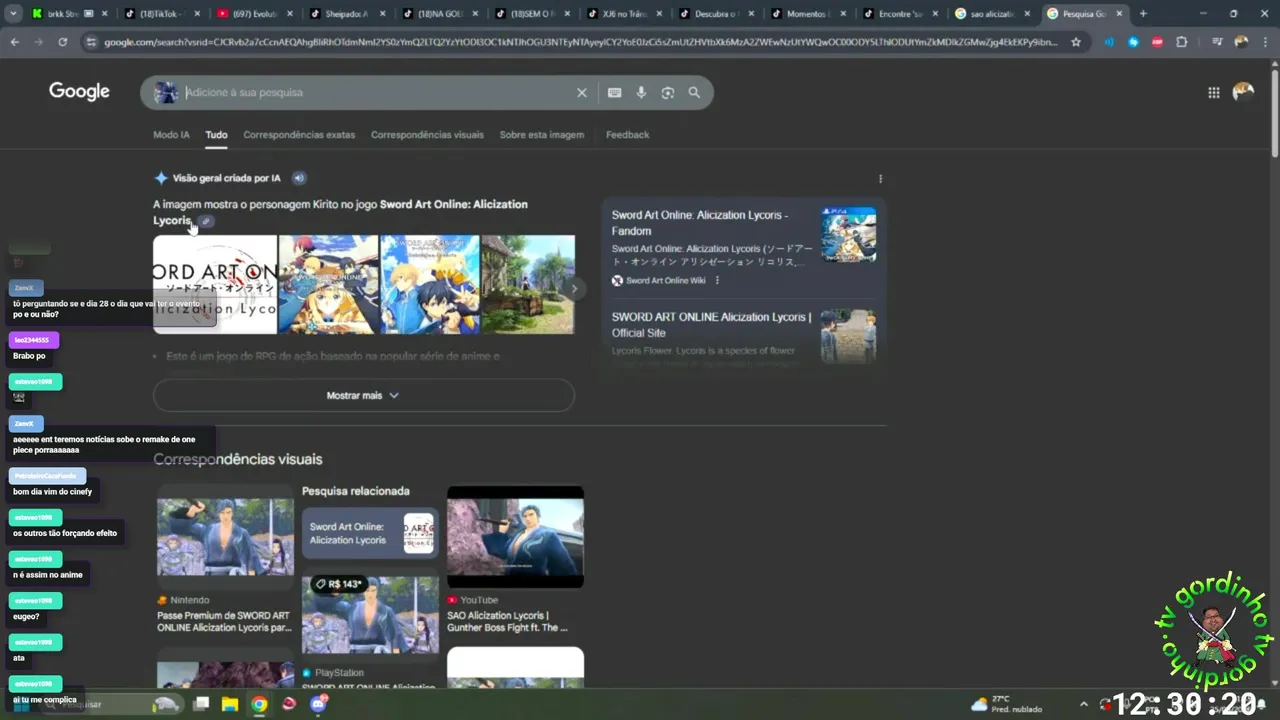Open a new browser tab
Screen dimensions: 1280x720
point(1143,14)
